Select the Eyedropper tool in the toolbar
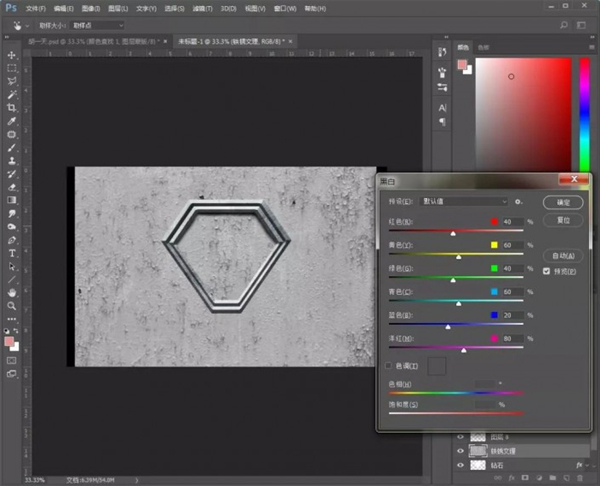This screenshot has height=486, width=600. coord(12,120)
